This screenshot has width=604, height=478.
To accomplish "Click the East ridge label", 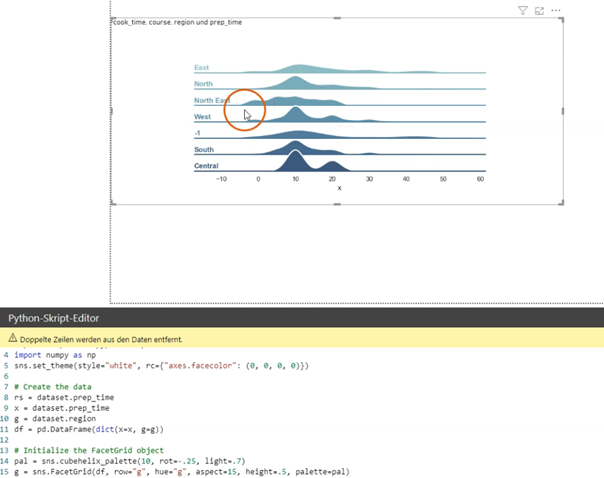I will (201, 68).
